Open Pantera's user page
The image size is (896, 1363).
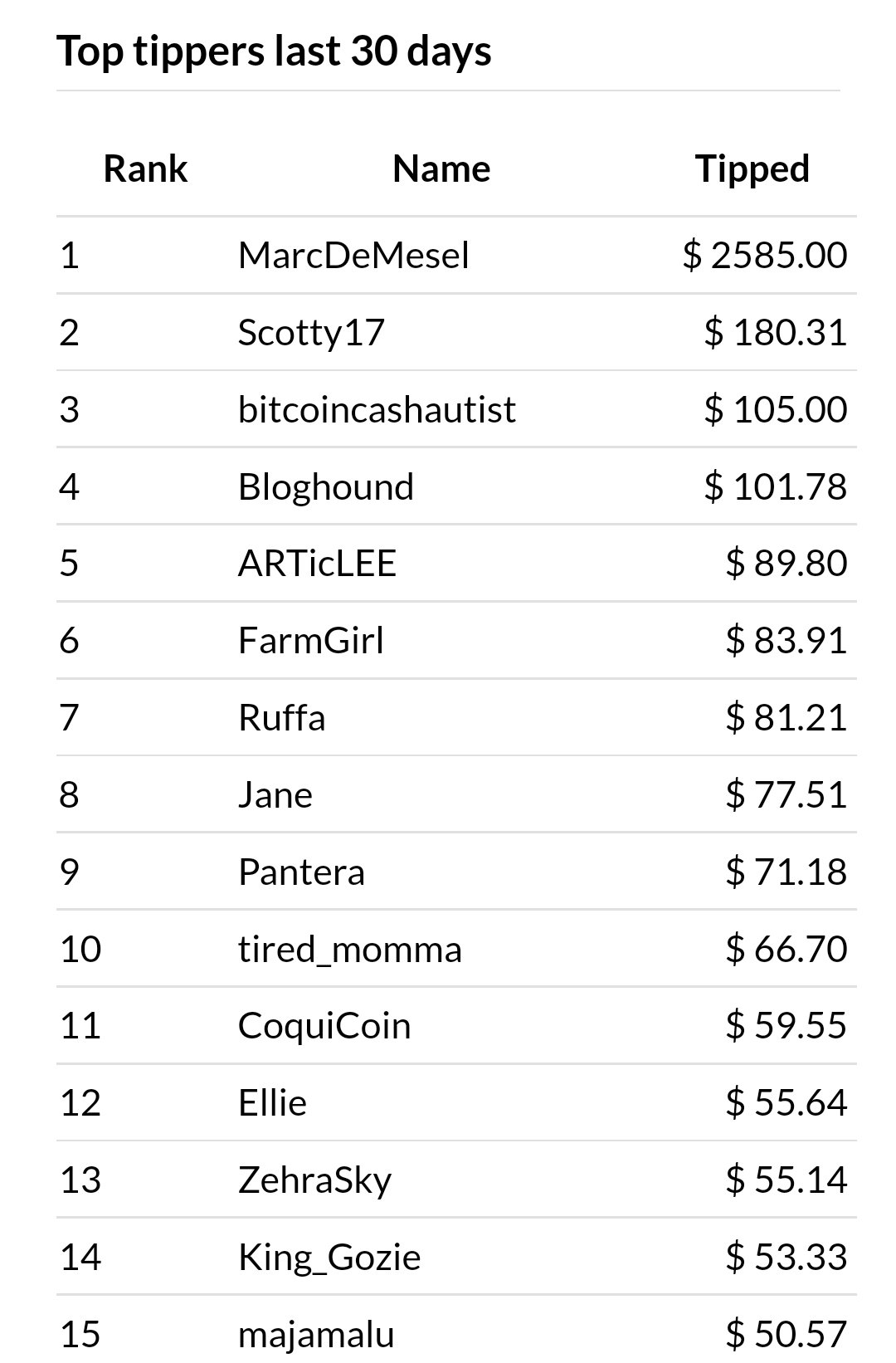tap(301, 872)
